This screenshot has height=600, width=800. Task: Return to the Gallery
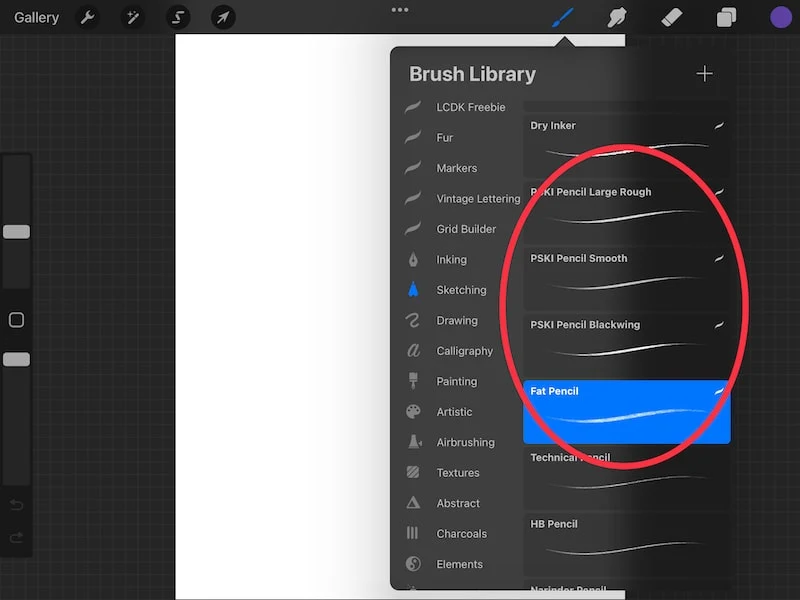point(36,17)
